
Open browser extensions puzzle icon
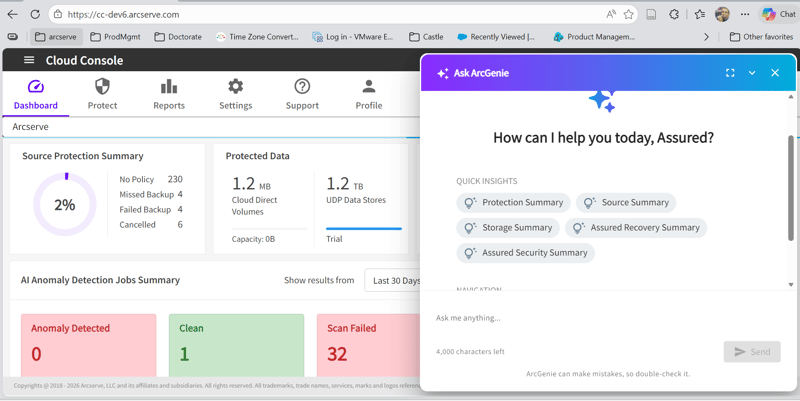(x=674, y=14)
